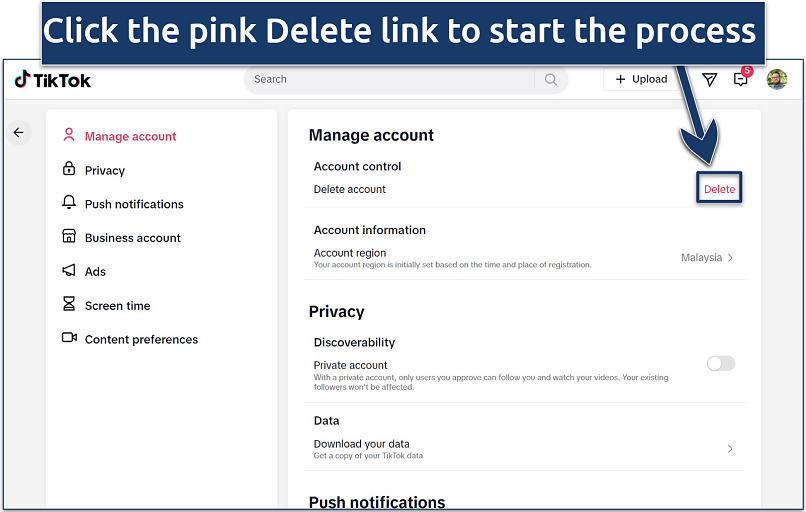This screenshot has width=806, height=512.
Task: Open the Download your data chevron
Action: pyautogui.click(x=730, y=449)
